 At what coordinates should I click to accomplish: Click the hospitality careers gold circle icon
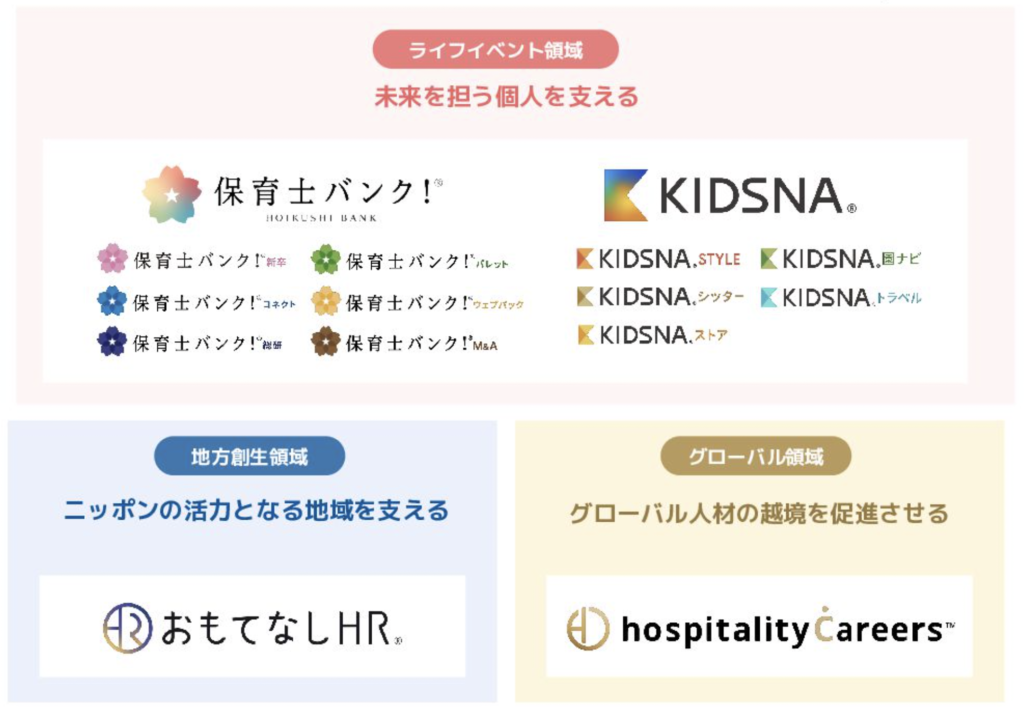point(588,629)
